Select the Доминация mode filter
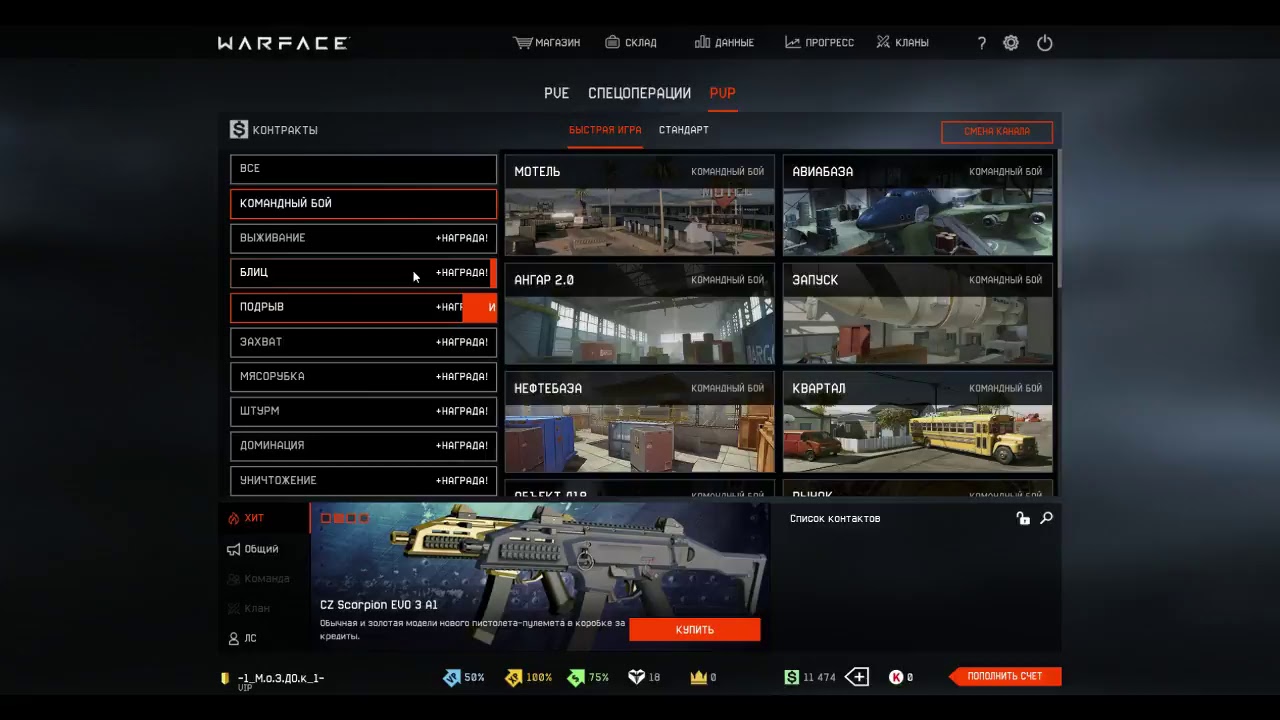1280x720 pixels. click(363, 446)
